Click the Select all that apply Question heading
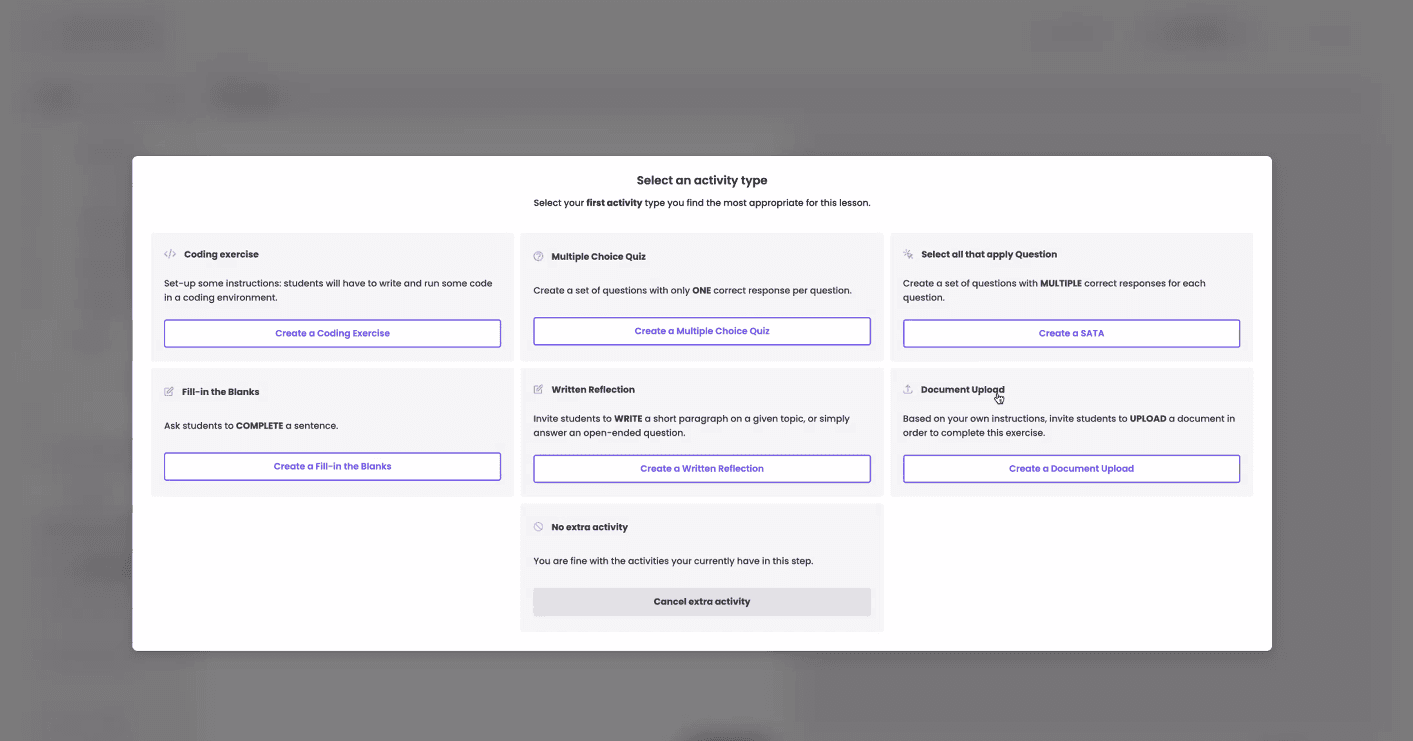Image resolution: width=1413 pixels, height=741 pixels. (988, 254)
